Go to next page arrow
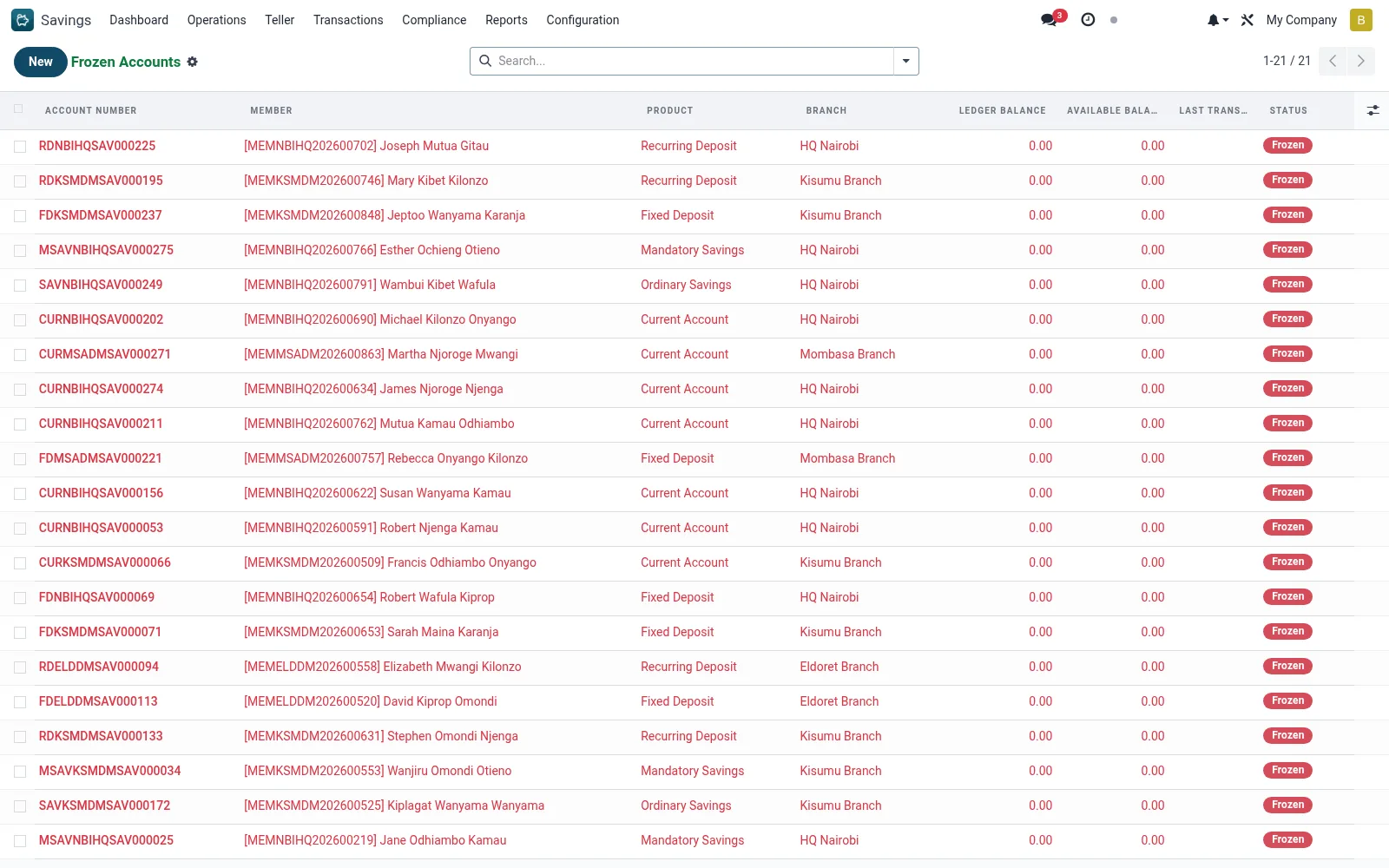Viewport: 1389px width, 868px height. [x=1361, y=61]
